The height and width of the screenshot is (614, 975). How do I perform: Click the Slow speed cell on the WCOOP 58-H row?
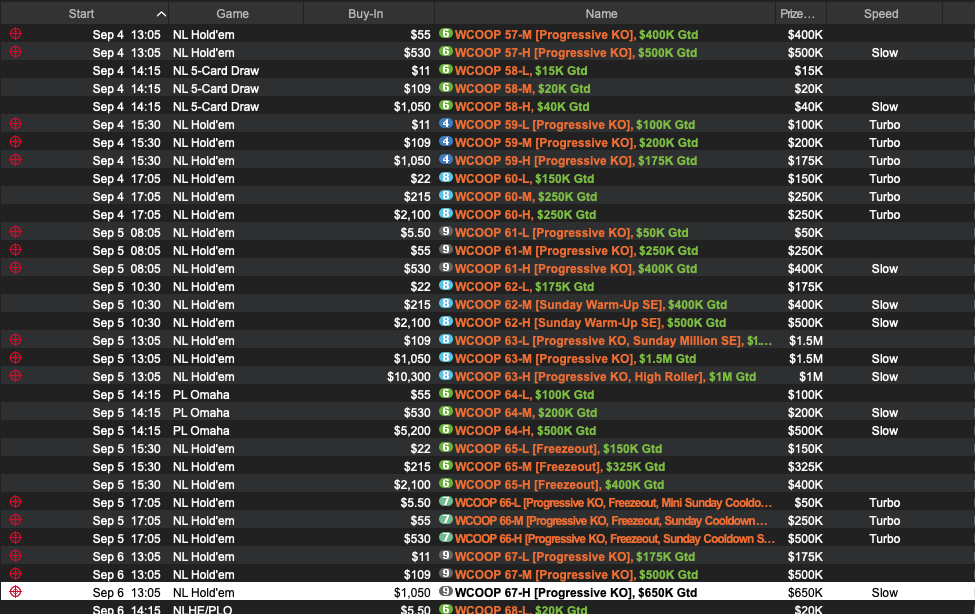tap(884, 107)
